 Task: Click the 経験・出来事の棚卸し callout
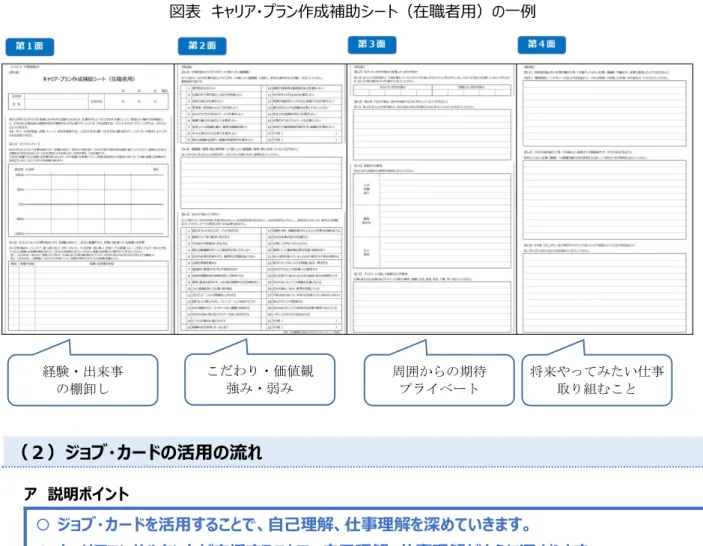[83, 380]
